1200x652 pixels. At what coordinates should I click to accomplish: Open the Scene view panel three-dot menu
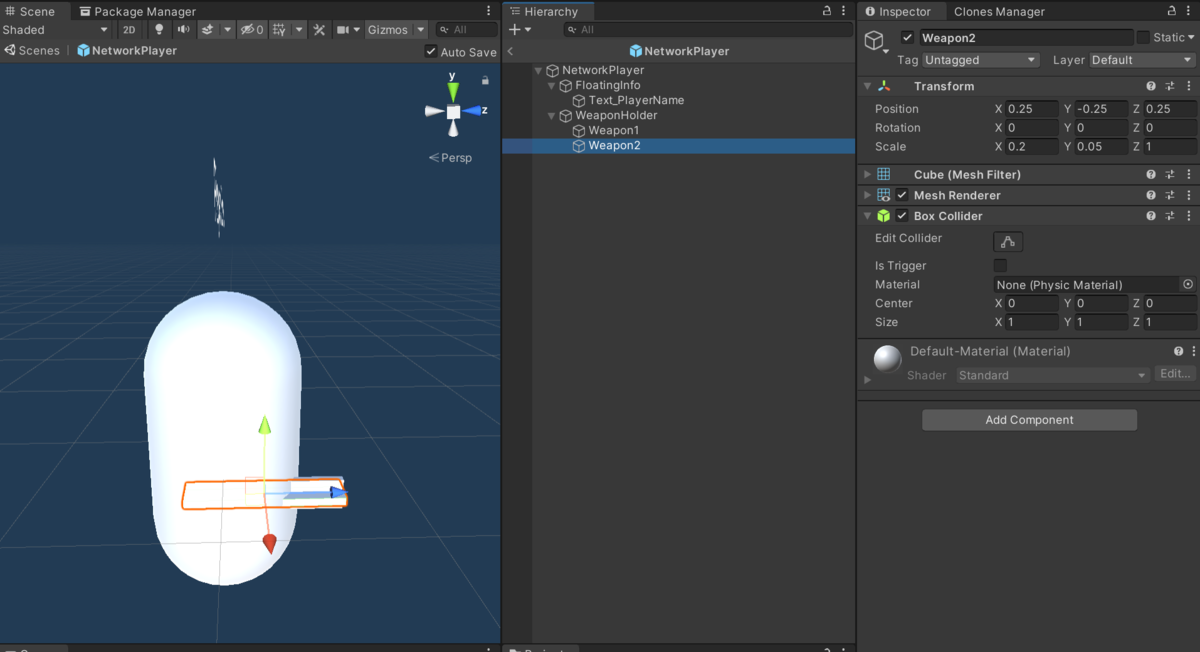coord(489,11)
